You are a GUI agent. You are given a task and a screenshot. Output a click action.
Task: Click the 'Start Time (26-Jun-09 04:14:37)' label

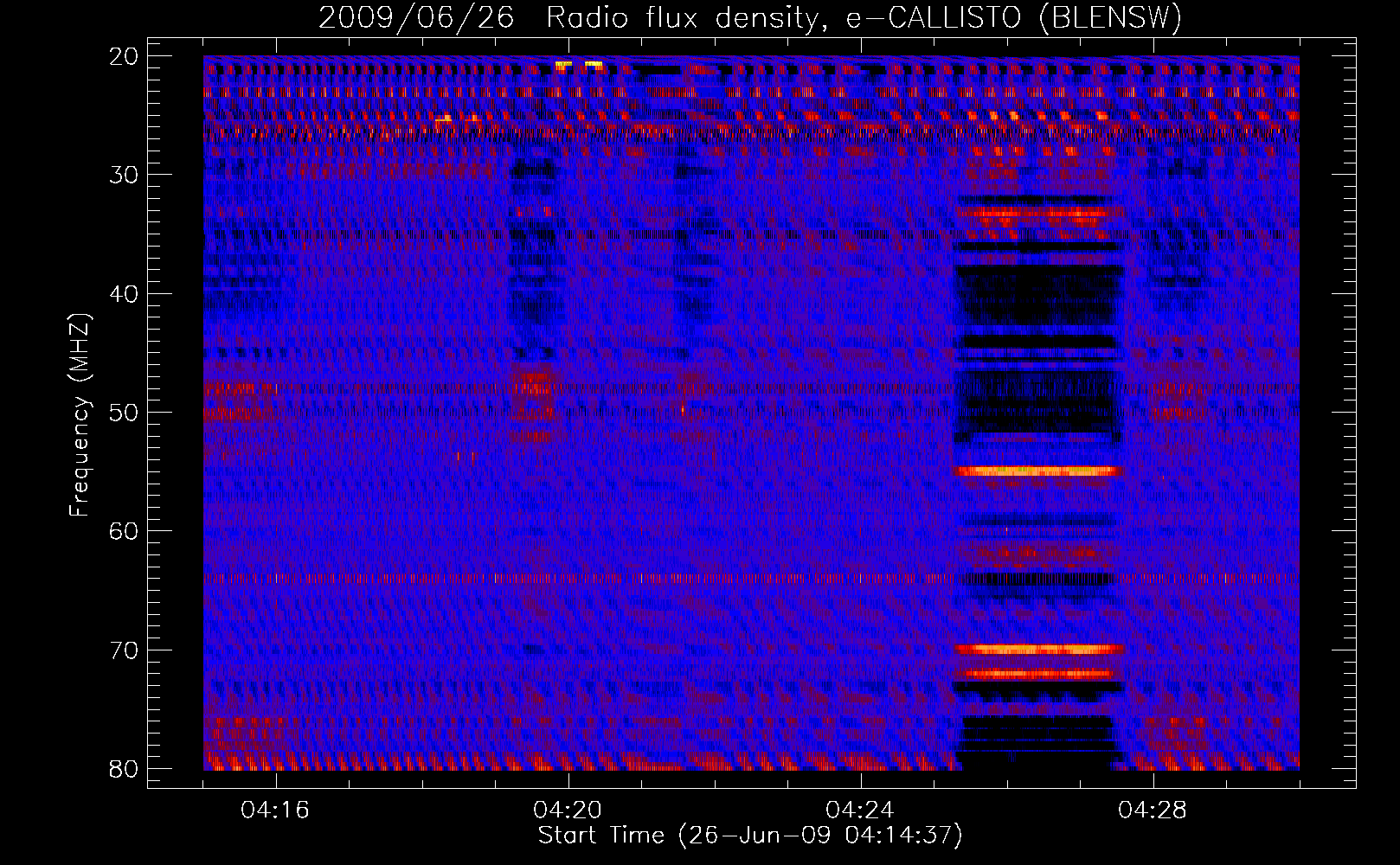tap(750, 836)
